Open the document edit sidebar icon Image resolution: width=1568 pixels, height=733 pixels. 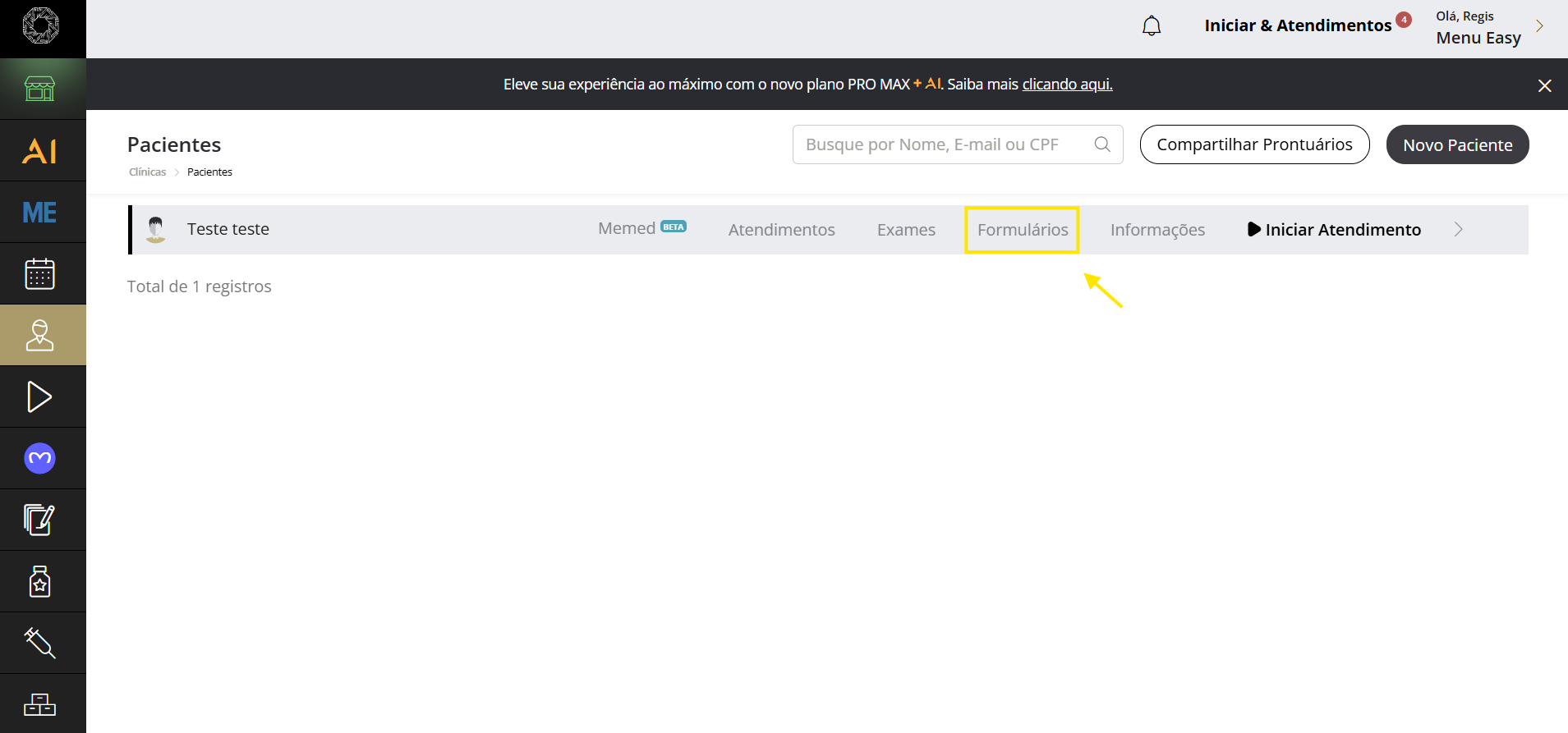pyautogui.click(x=39, y=520)
